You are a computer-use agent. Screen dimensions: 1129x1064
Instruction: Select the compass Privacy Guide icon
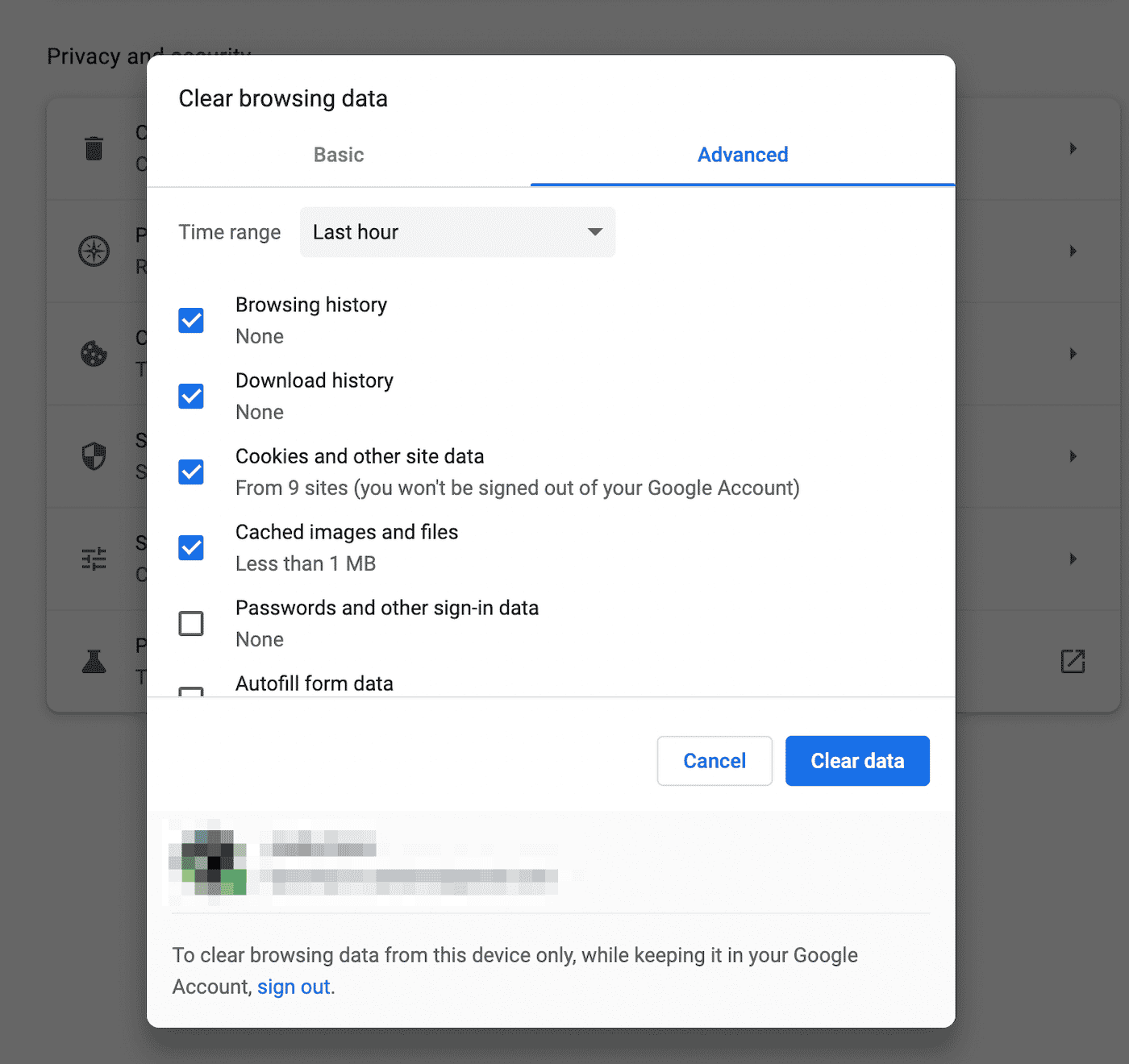point(94,251)
